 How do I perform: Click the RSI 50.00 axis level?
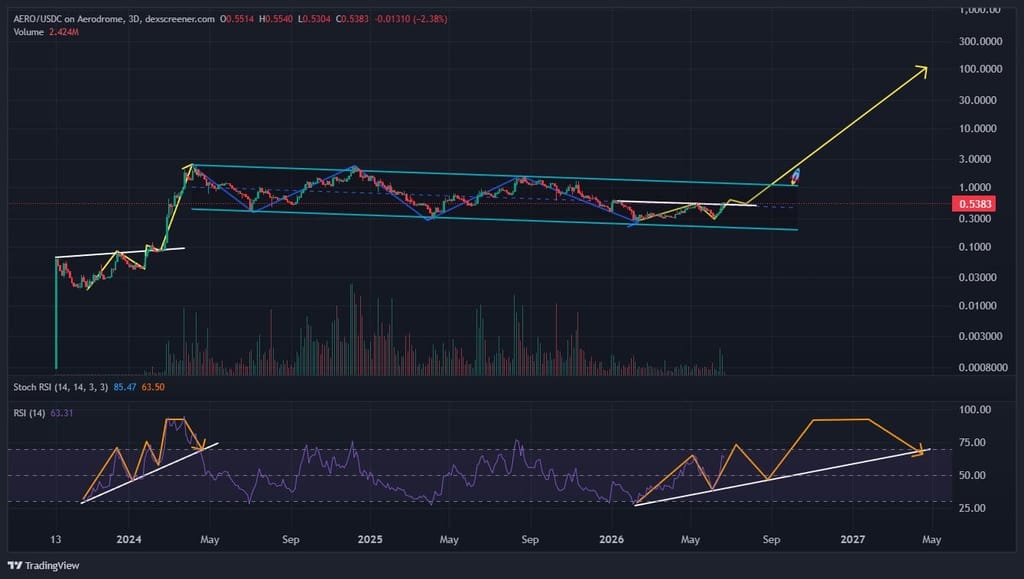972,475
